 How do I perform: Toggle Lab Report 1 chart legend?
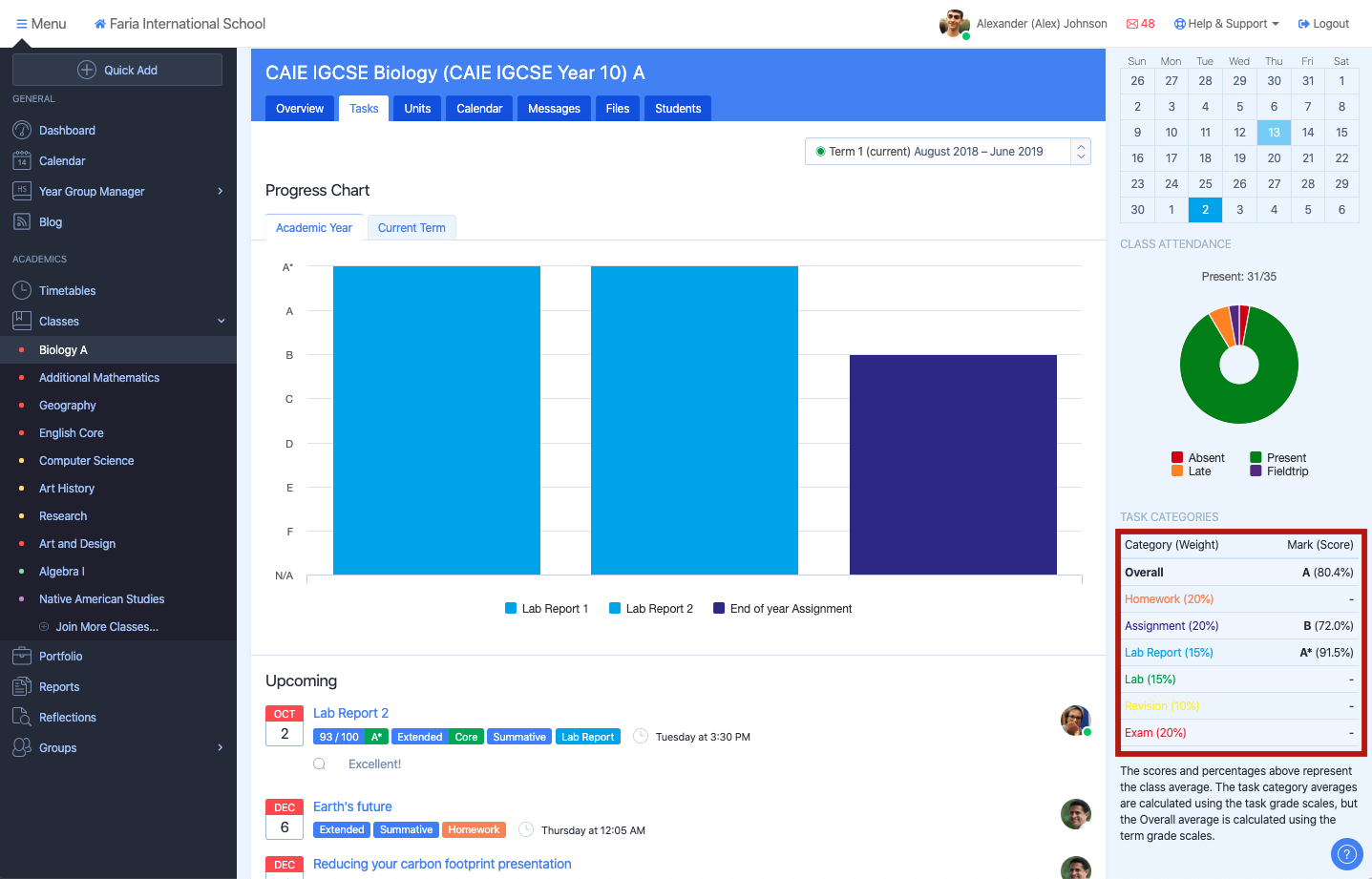(546, 609)
